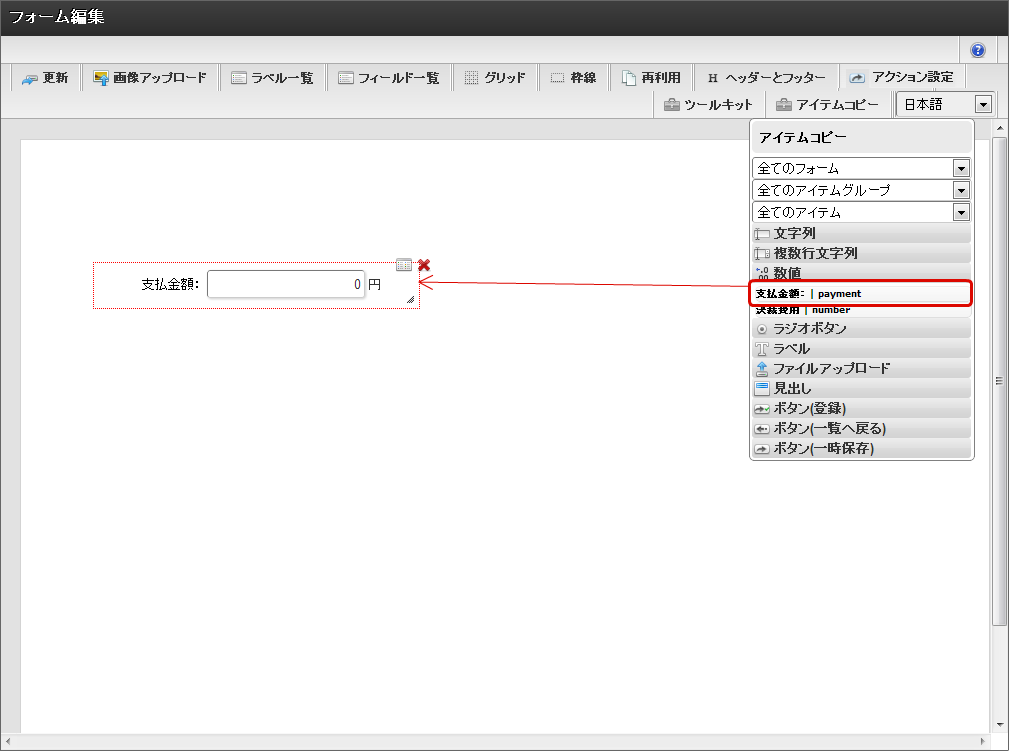Select the 支払金額 payment item
1009x751 pixels.
(860, 293)
